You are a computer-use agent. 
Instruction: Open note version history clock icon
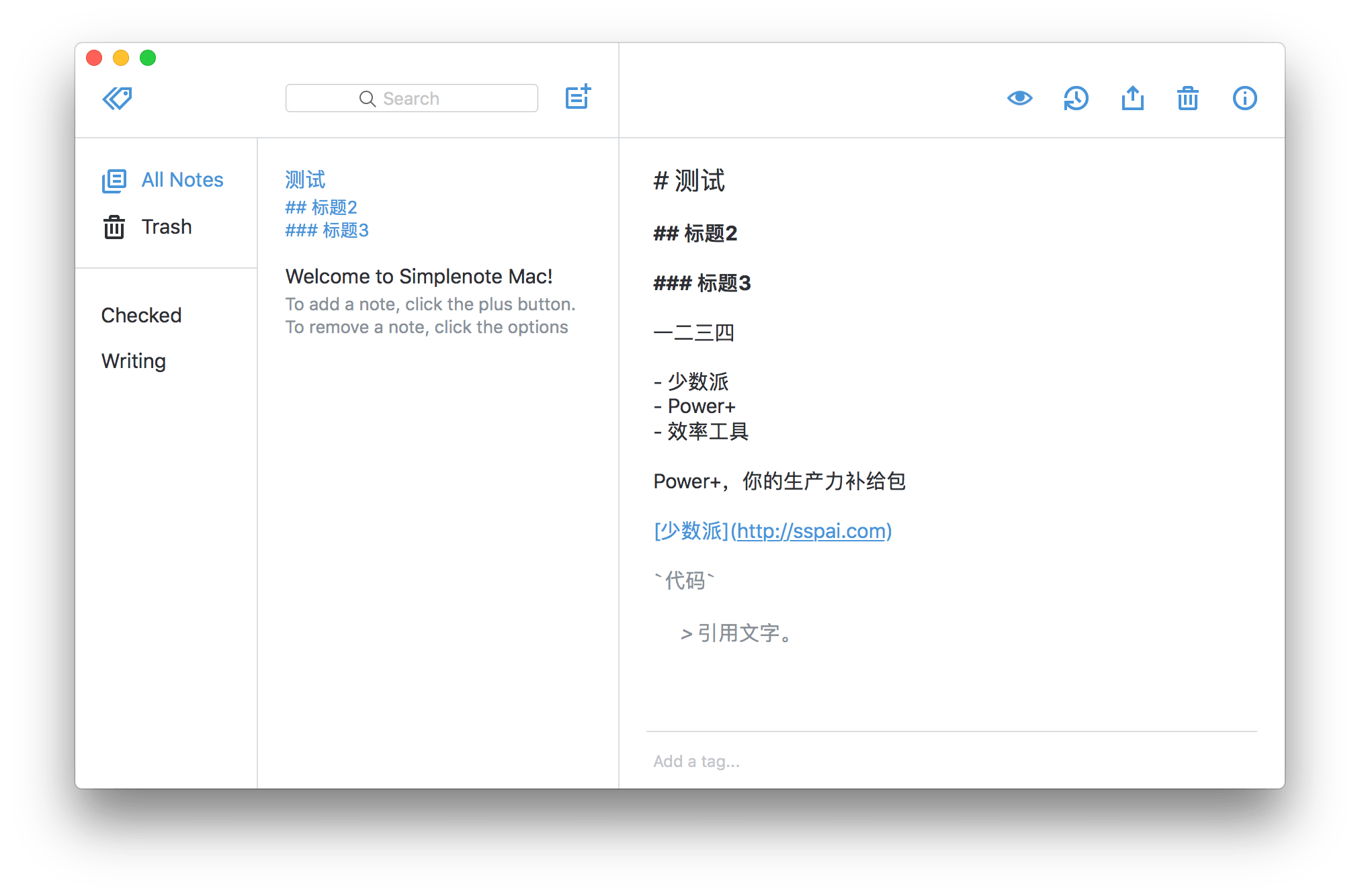(1076, 98)
